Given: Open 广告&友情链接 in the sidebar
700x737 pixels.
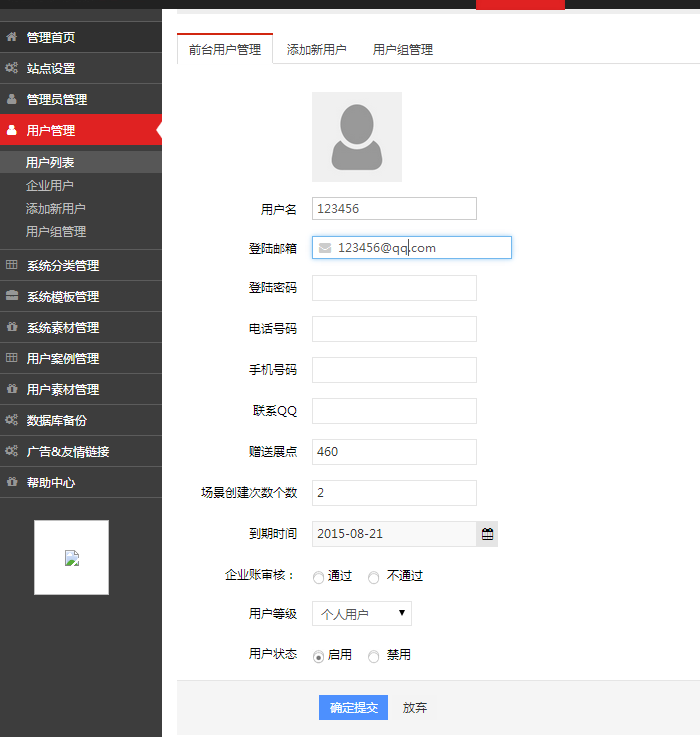Looking at the screenshot, I should coord(81,451).
